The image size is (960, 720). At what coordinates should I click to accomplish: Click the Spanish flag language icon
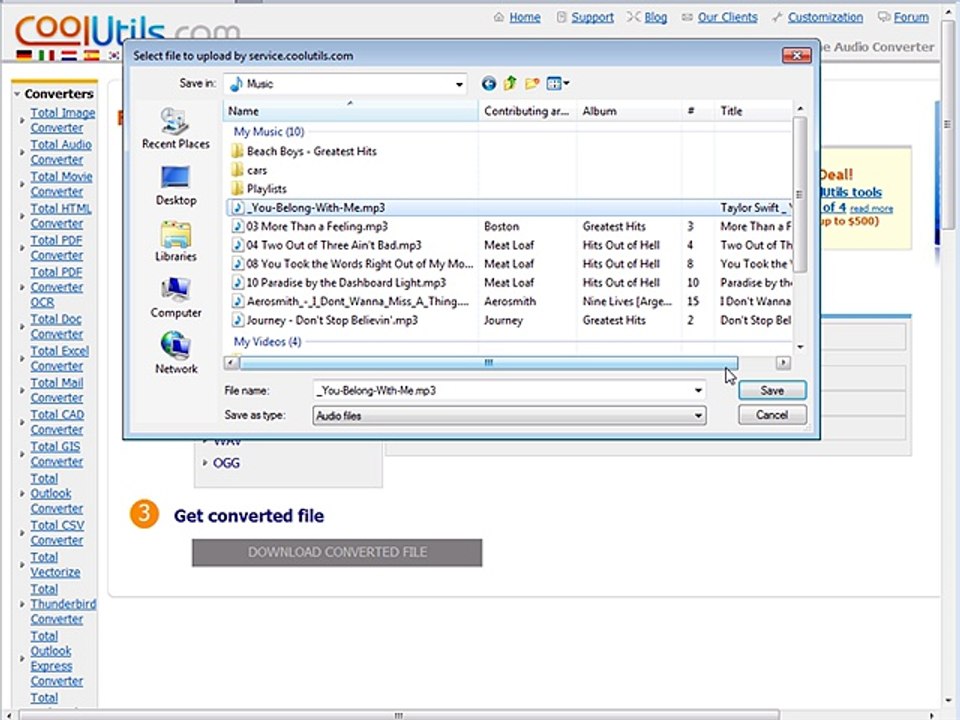pyautogui.click(x=91, y=56)
